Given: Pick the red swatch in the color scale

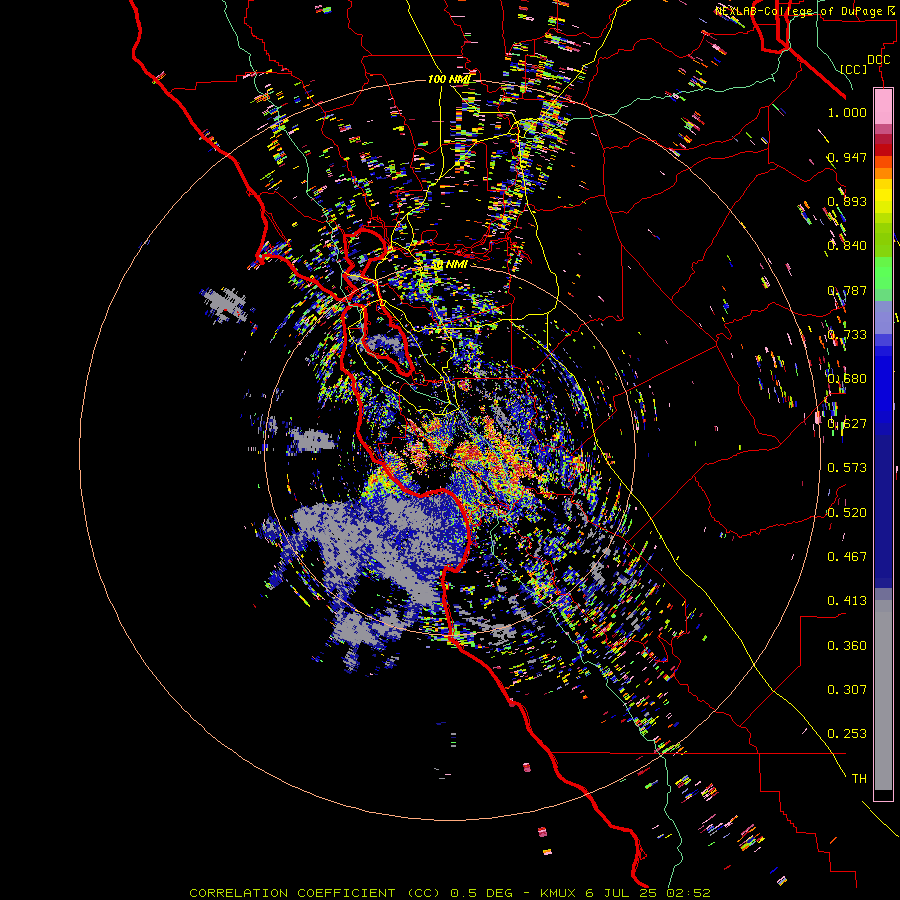Looking at the screenshot, I should click(x=883, y=150).
